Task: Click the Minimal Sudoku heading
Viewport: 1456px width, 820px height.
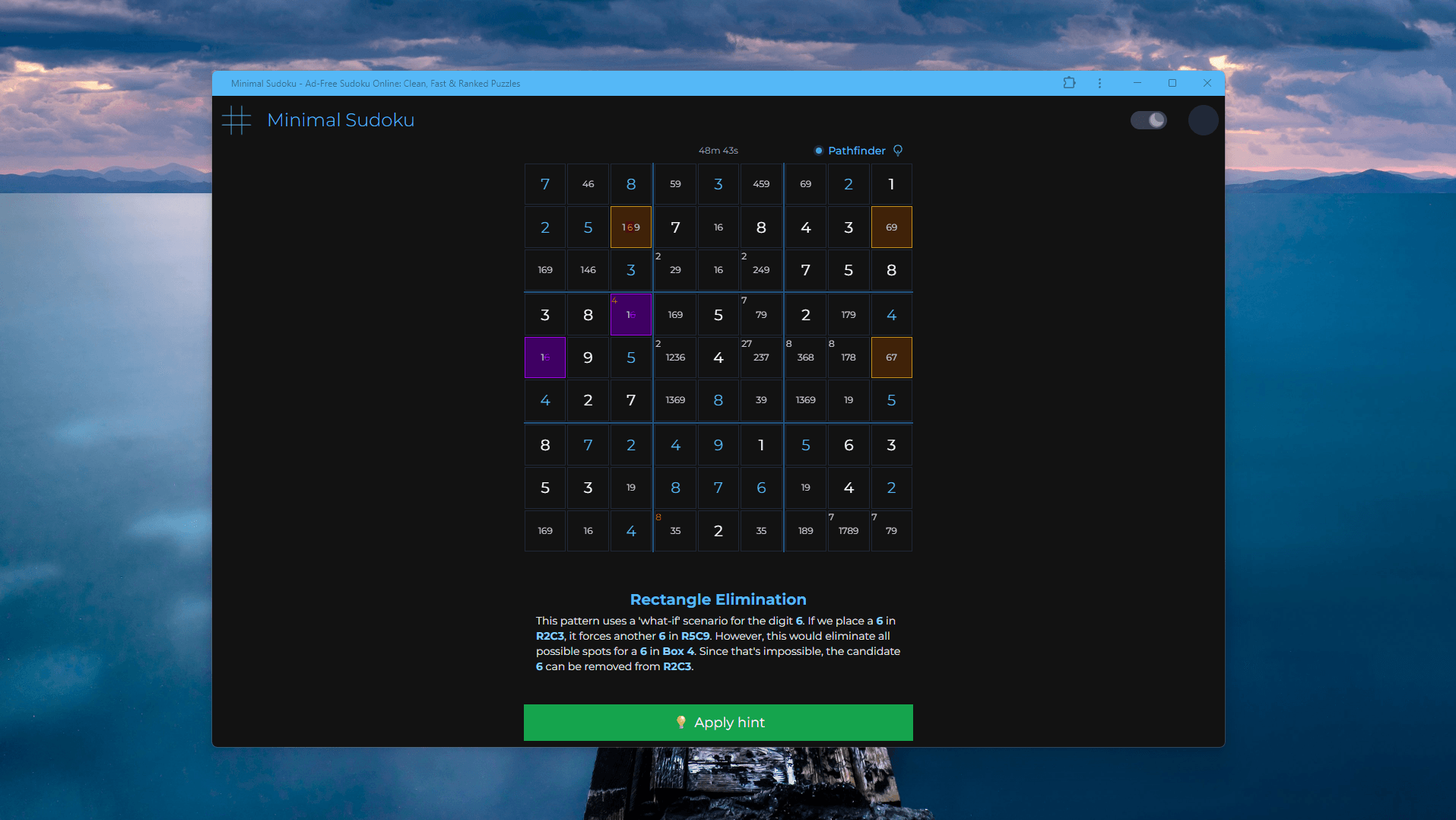Action: [x=340, y=120]
